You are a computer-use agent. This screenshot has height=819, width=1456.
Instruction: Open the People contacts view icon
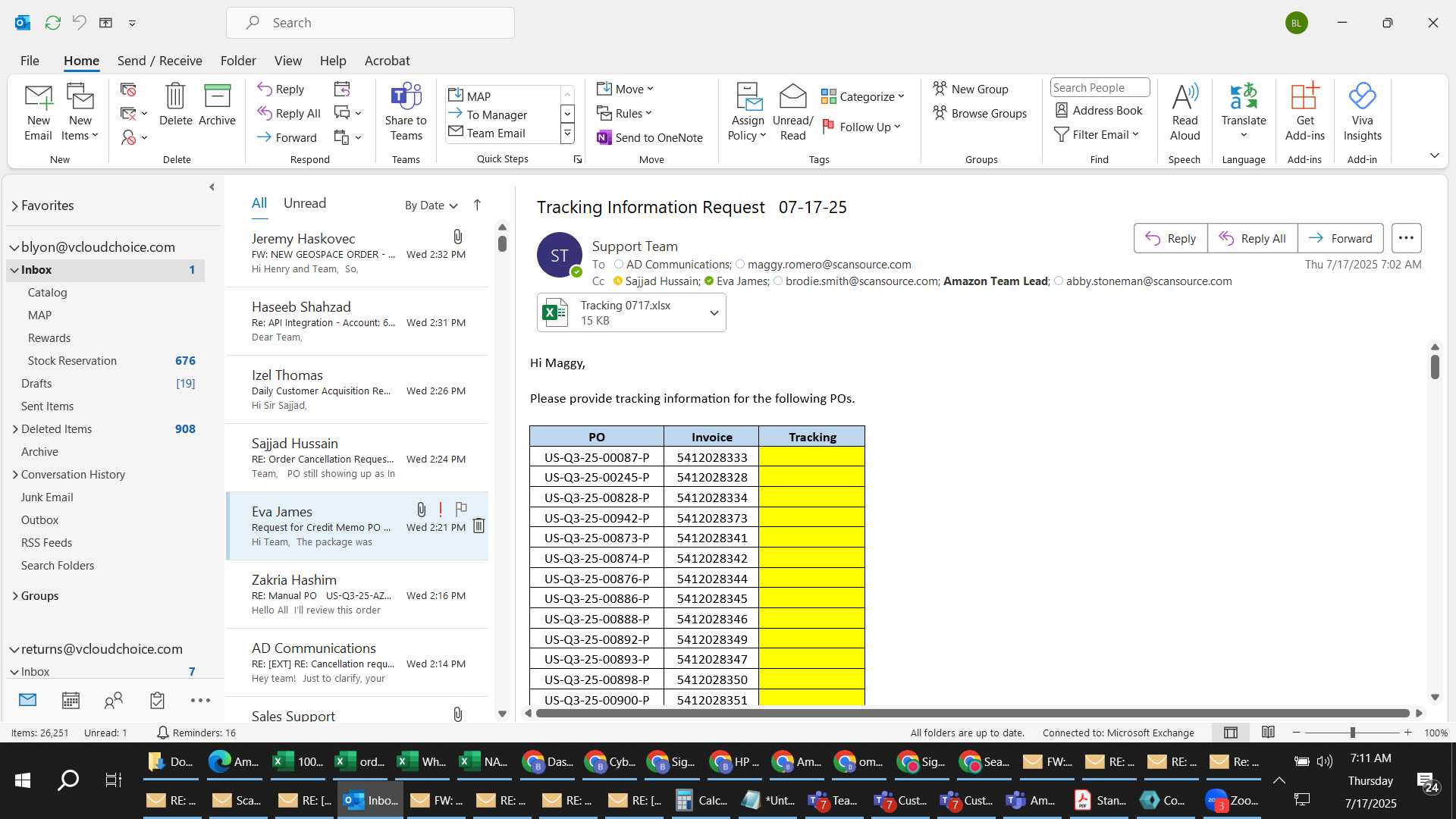coord(114,700)
